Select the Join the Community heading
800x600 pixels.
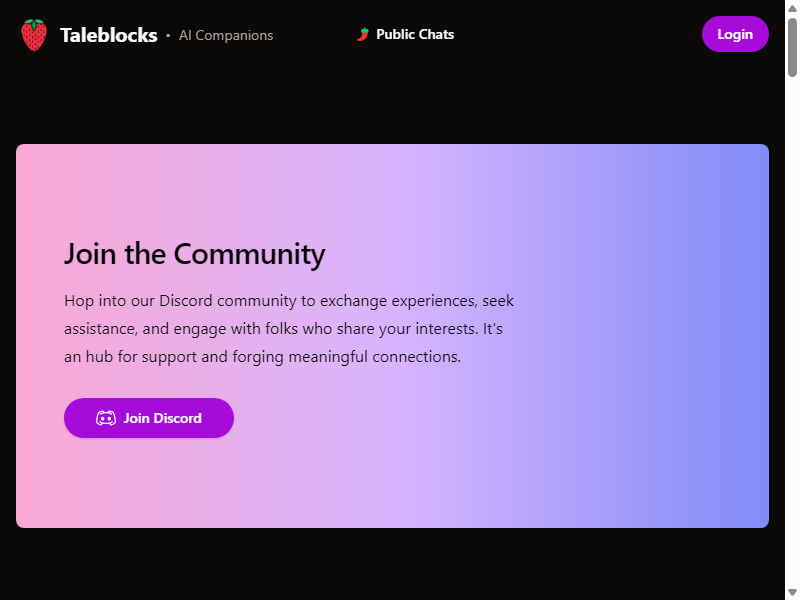pos(194,254)
